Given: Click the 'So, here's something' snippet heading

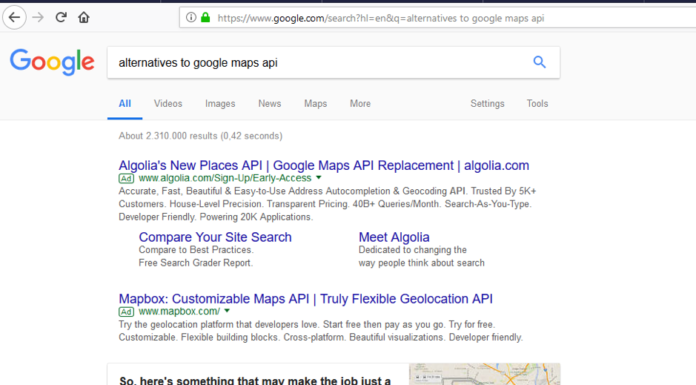Looking at the screenshot, I should tap(255, 380).
